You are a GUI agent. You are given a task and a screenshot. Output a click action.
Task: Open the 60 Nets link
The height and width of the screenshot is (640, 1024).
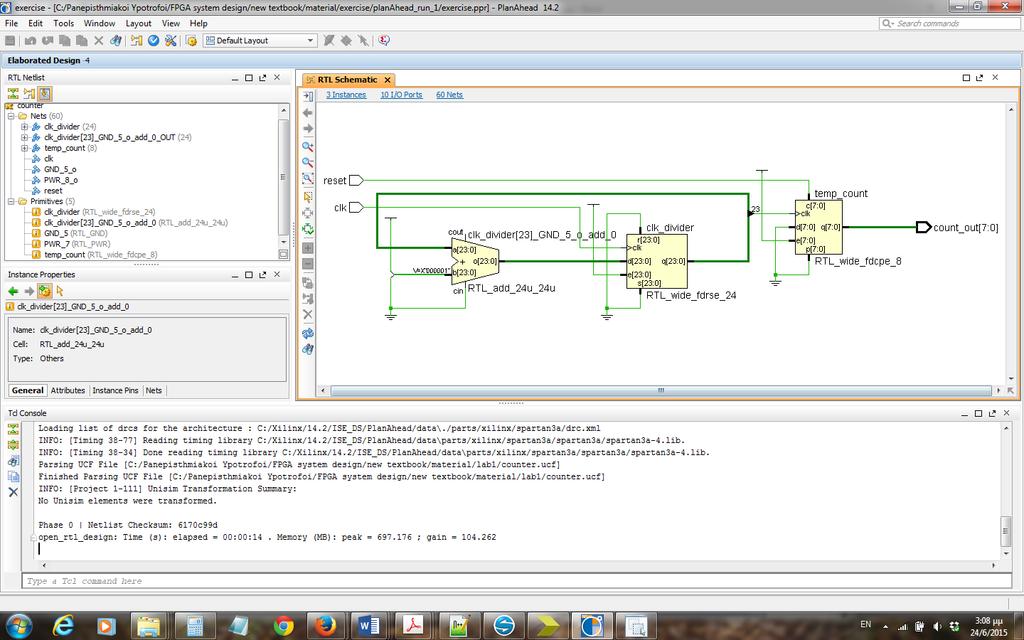coord(449,95)
